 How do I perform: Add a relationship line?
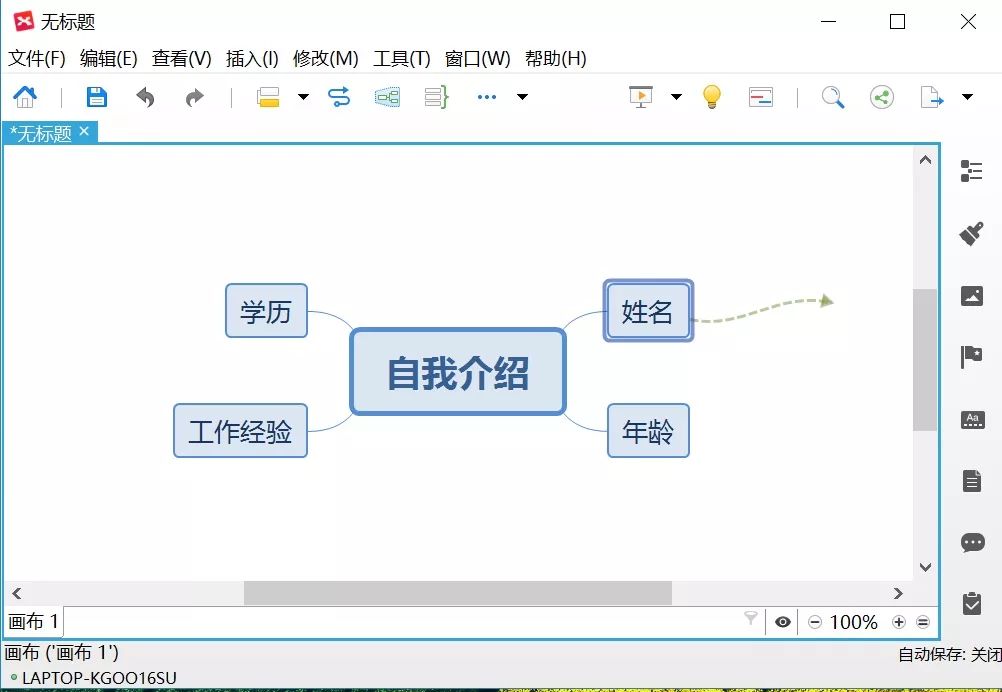point(339,97)
